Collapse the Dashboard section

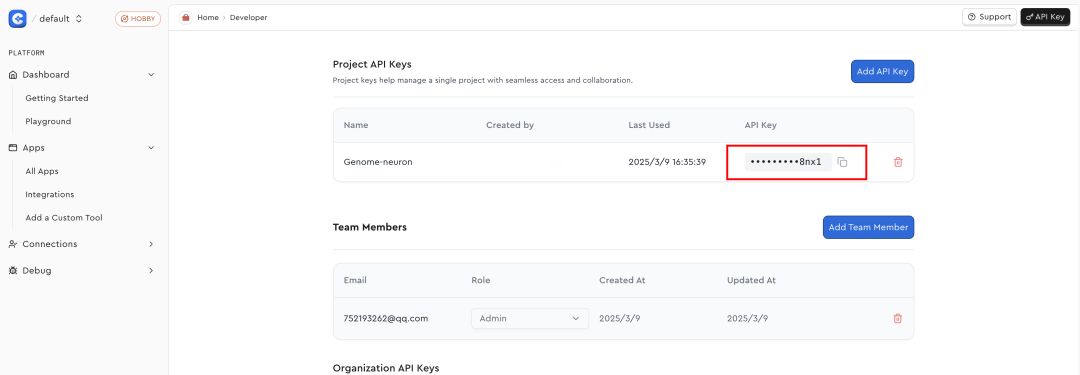pyautogui.click(x=151, y=74)
